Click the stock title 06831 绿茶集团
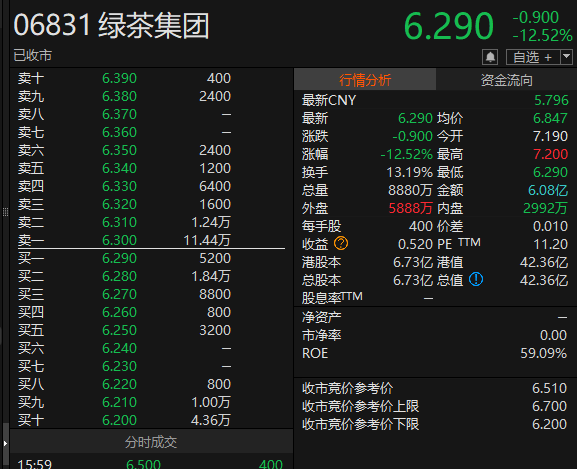Viewport: 577px width, 469px height. [111, 25]
